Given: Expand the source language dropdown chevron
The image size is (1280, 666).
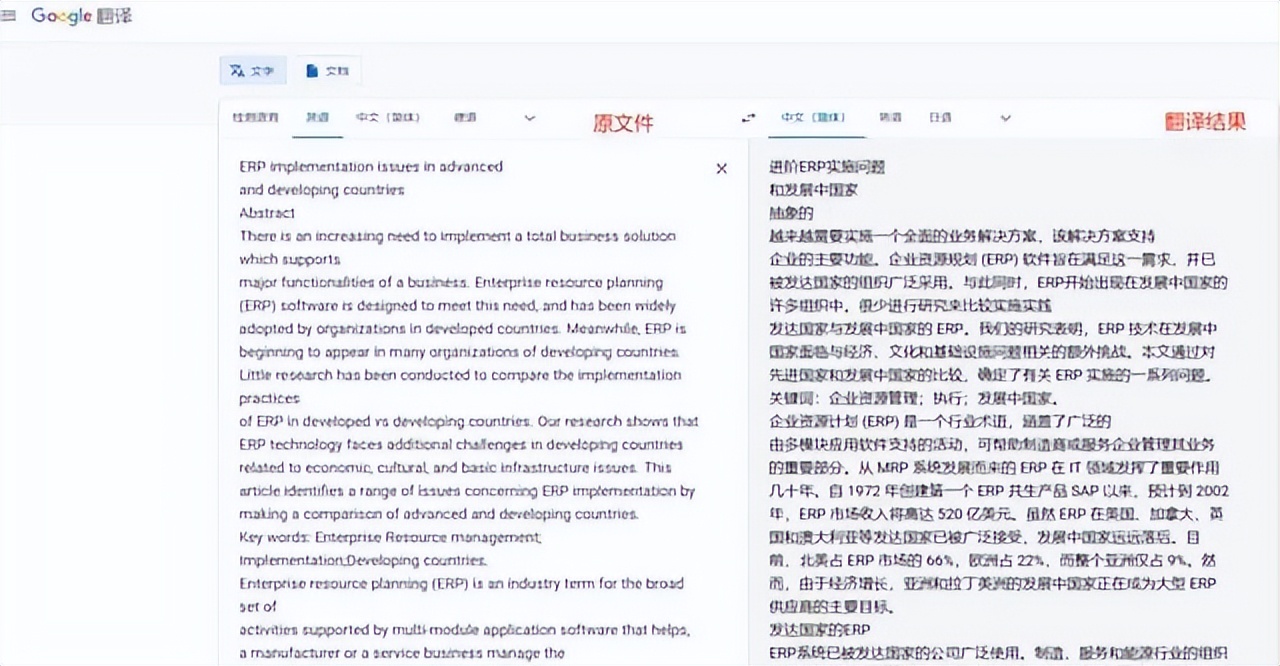Looking at the screenshot, I should [529, 117].
